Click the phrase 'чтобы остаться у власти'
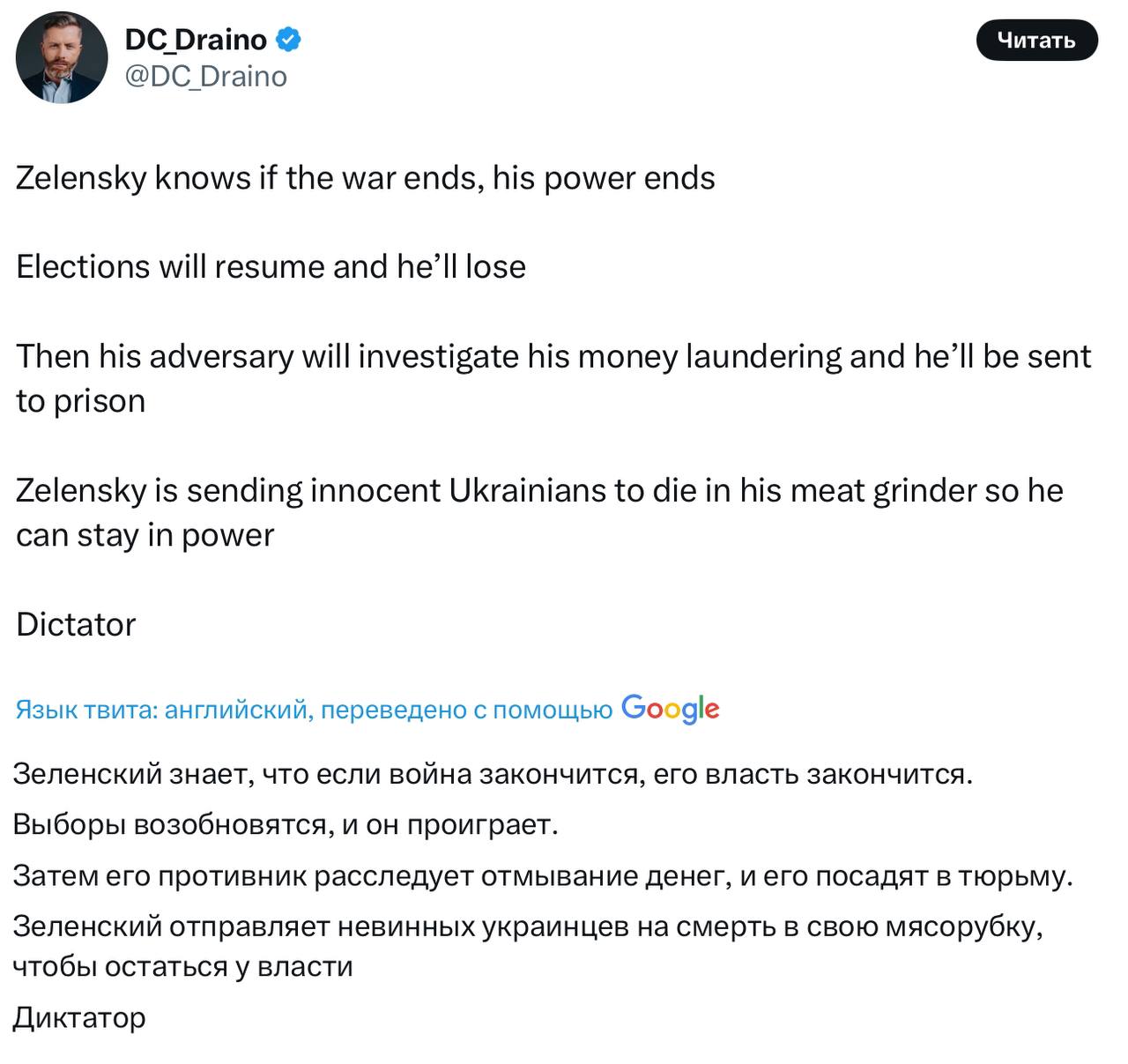 182,967
